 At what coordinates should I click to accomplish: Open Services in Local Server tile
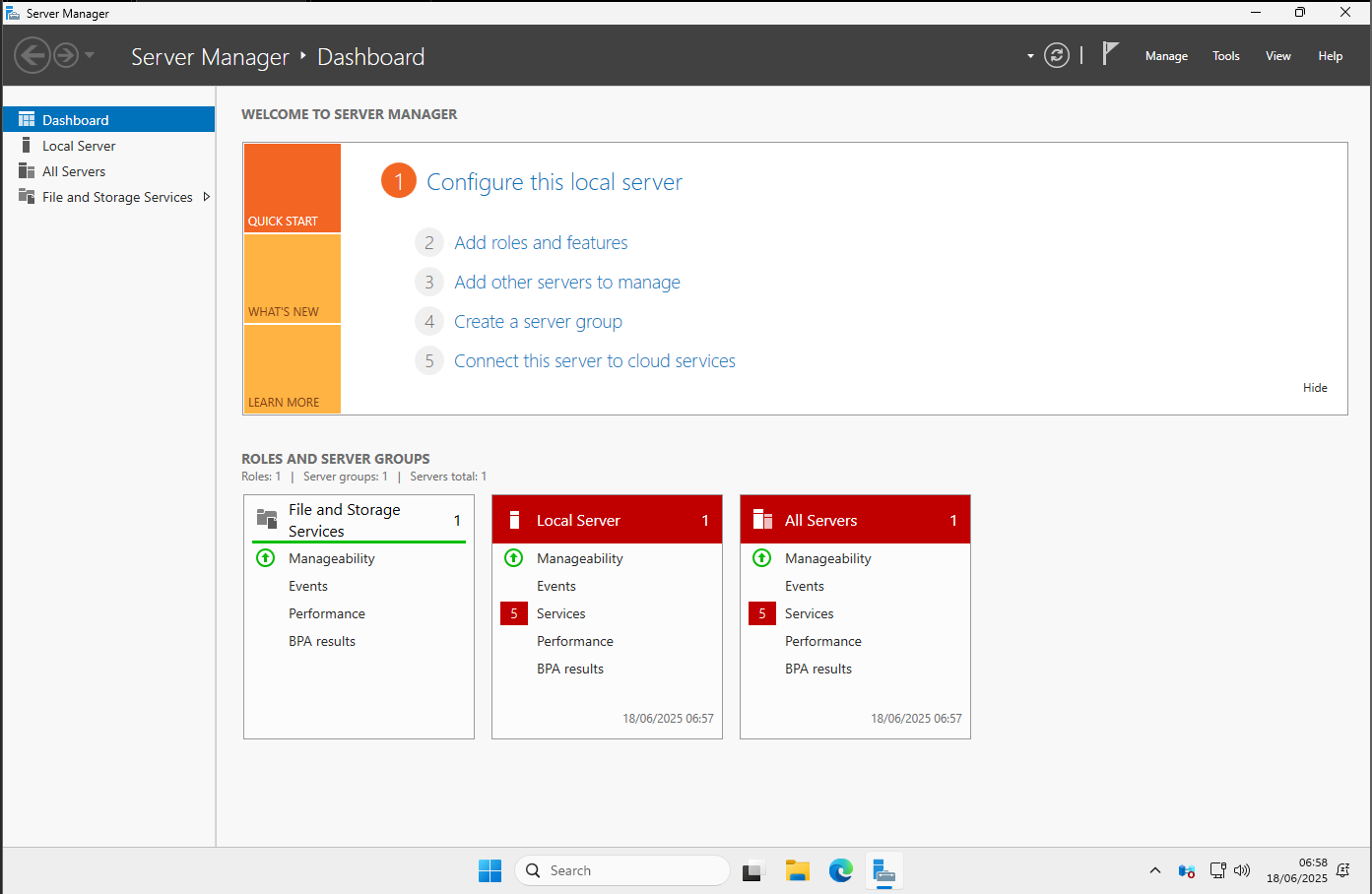point(561,613)
